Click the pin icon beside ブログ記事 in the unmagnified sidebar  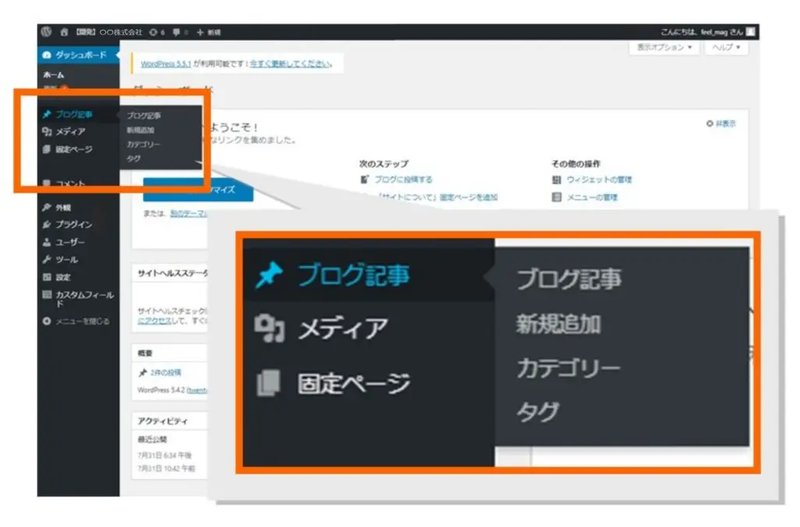[x=47, y=114]
